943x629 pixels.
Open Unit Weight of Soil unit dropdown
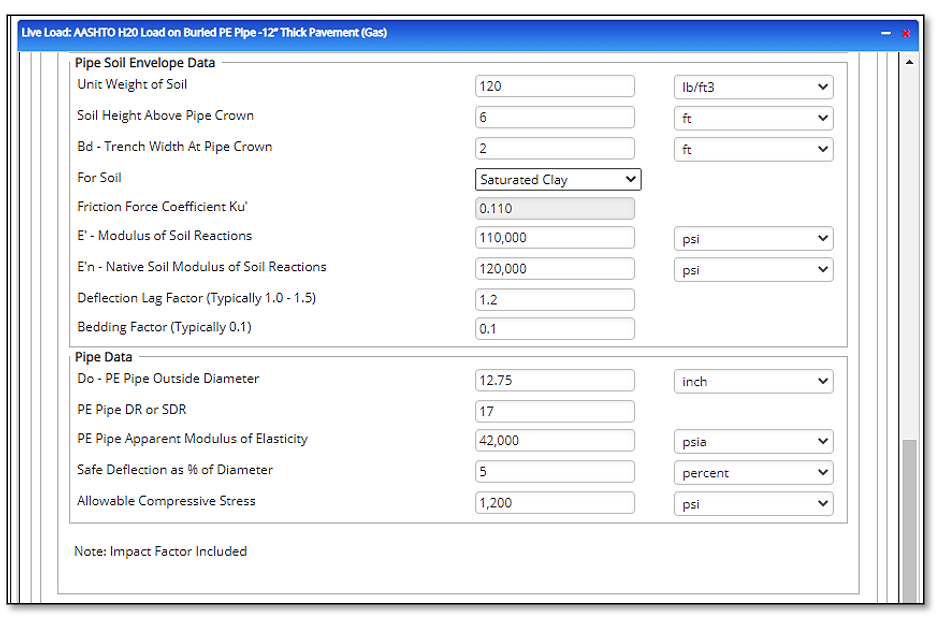click(753, 87)
